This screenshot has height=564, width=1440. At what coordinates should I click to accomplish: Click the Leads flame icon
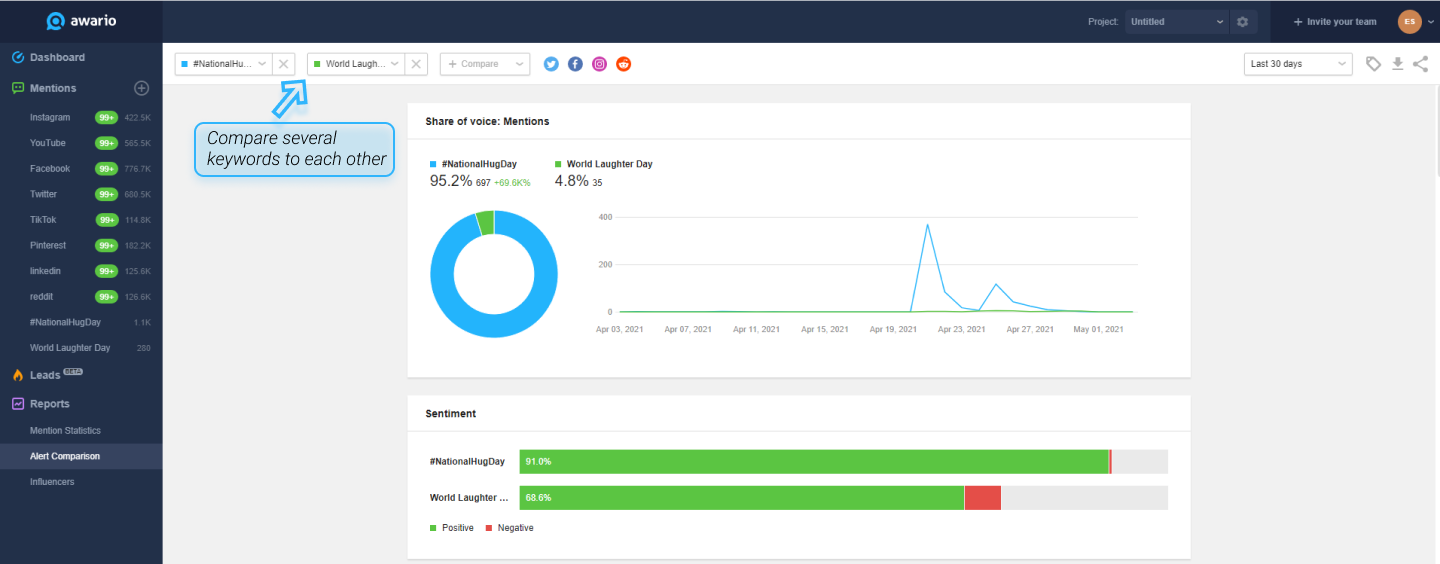click(x=18, y=375)
